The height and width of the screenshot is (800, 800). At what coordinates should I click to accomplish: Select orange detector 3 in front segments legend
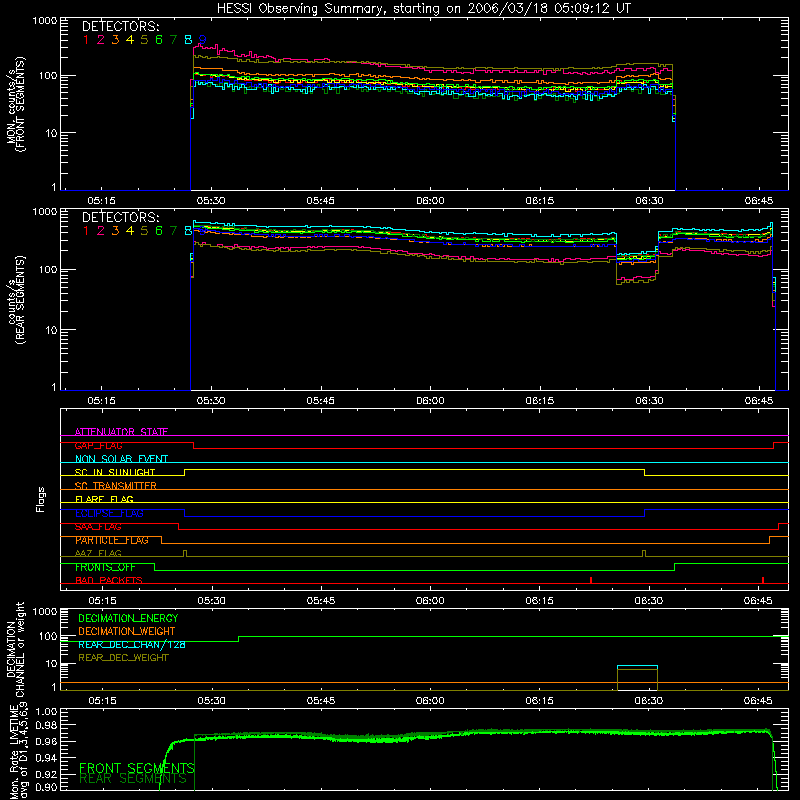115,40
